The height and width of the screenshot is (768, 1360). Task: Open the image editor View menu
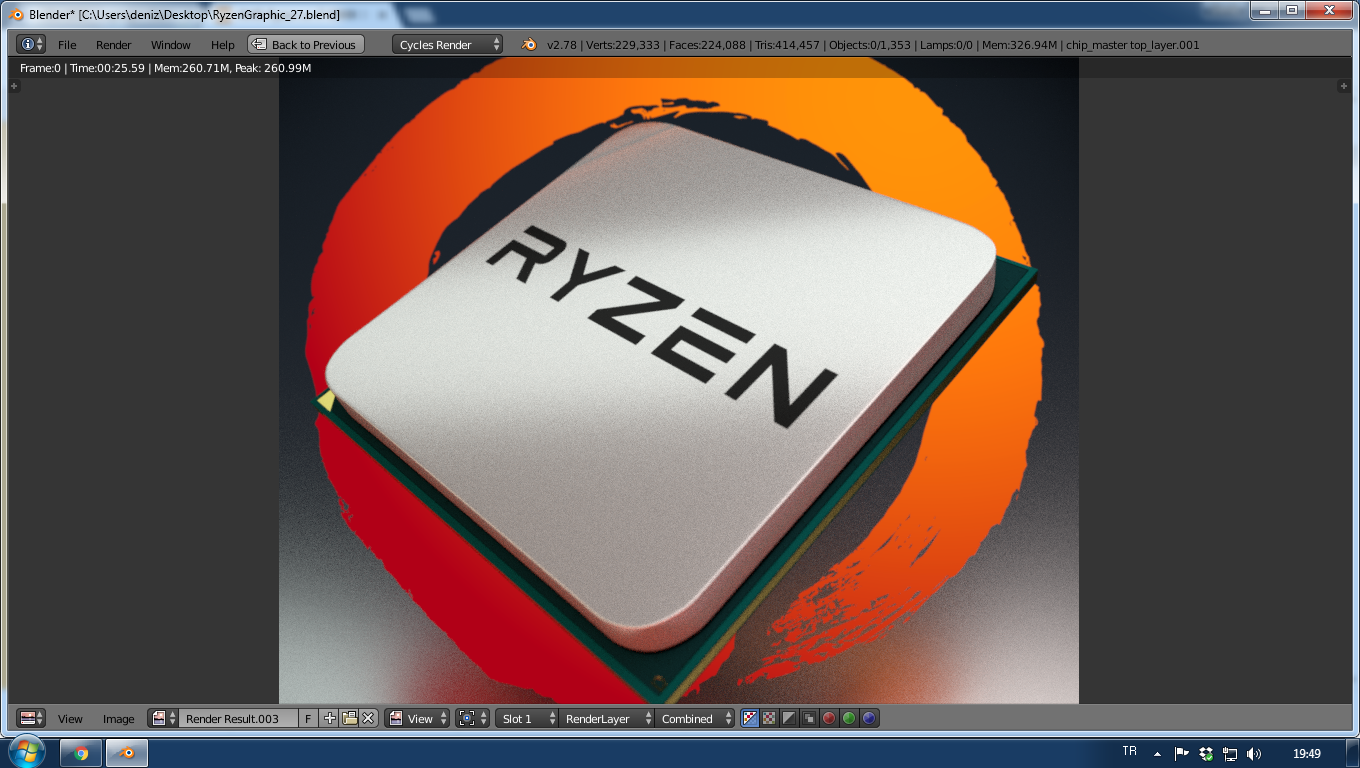coord(70,719)
